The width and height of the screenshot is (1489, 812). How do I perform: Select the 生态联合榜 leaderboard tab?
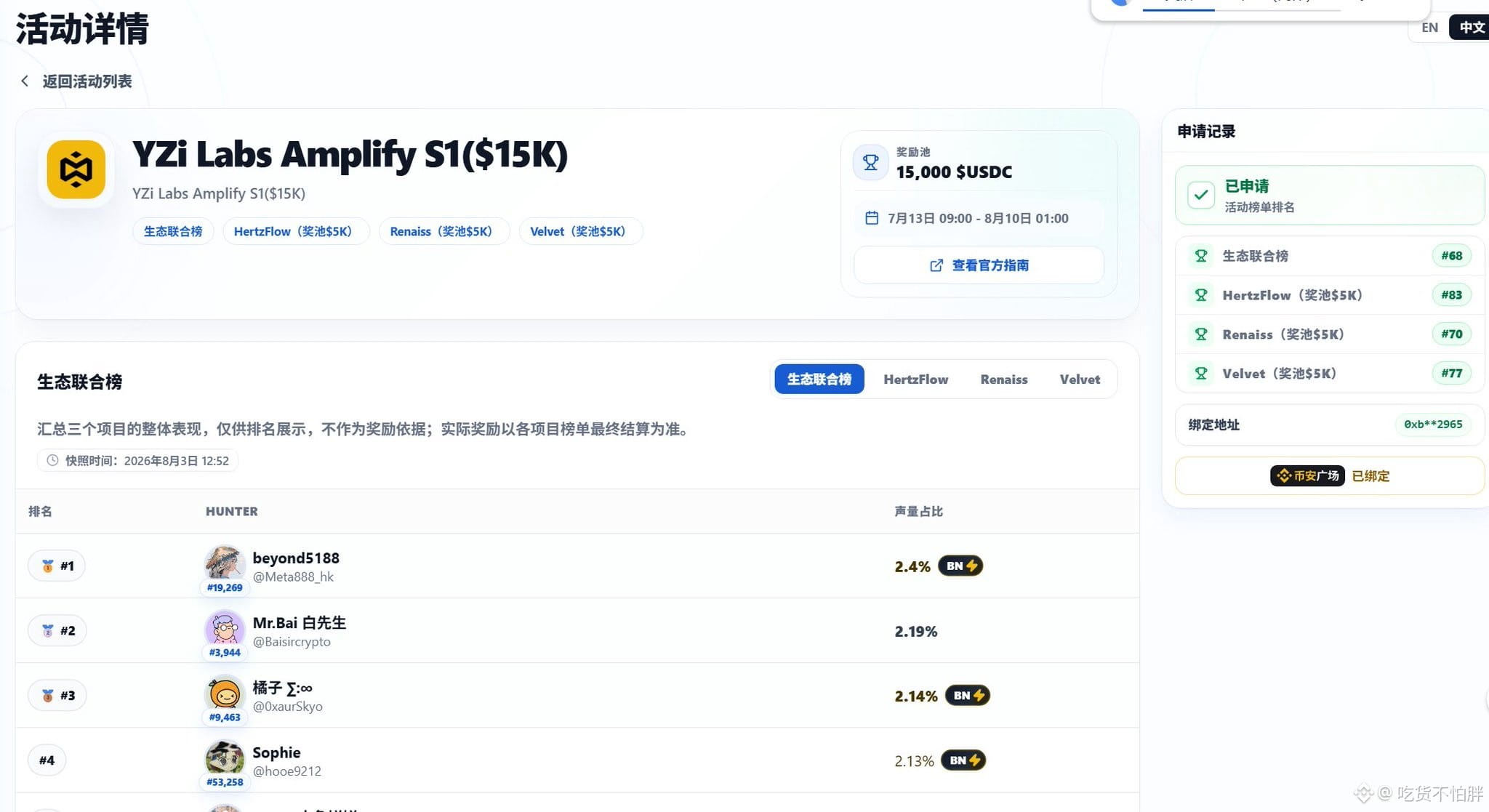click(819, 379)
